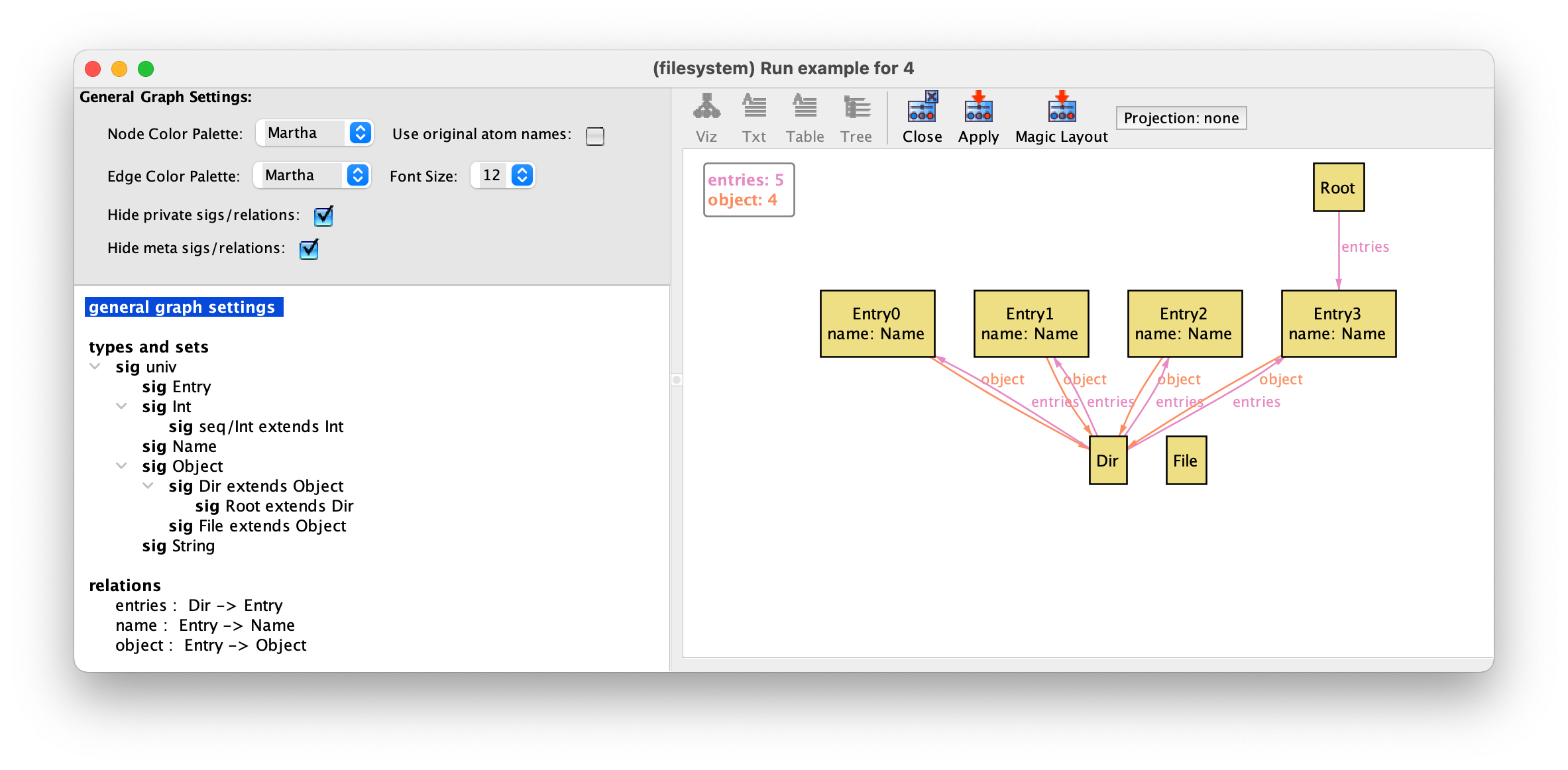
Task: Click the Root node in graph
Action: [x=1338, y=188]
